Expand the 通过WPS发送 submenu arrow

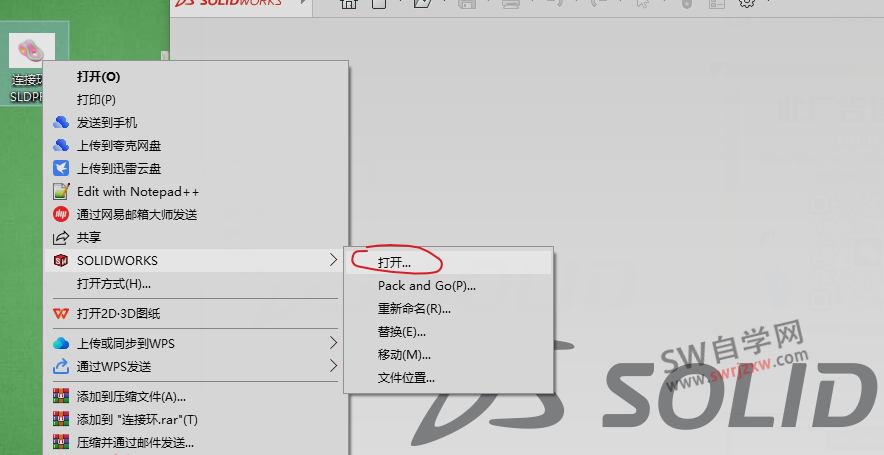click(333, 366)
